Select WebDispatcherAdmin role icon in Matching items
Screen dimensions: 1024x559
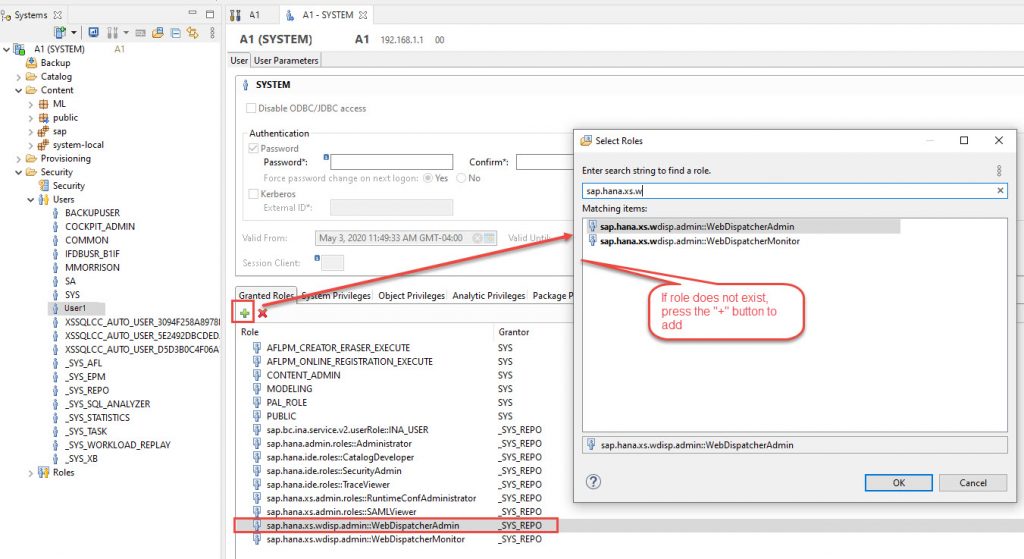coord(592,226)
